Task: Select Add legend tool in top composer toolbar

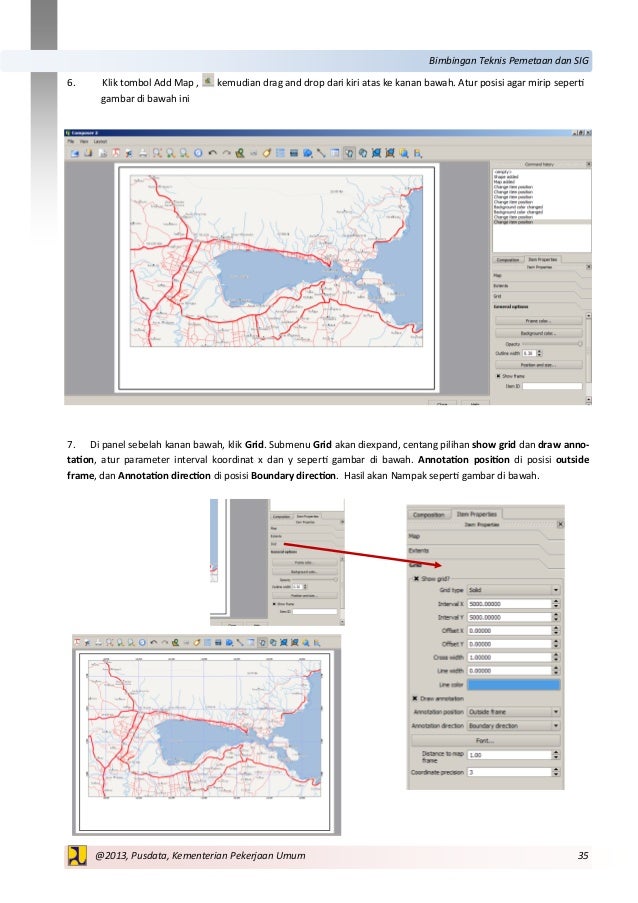Action: [x=279, y=153]
